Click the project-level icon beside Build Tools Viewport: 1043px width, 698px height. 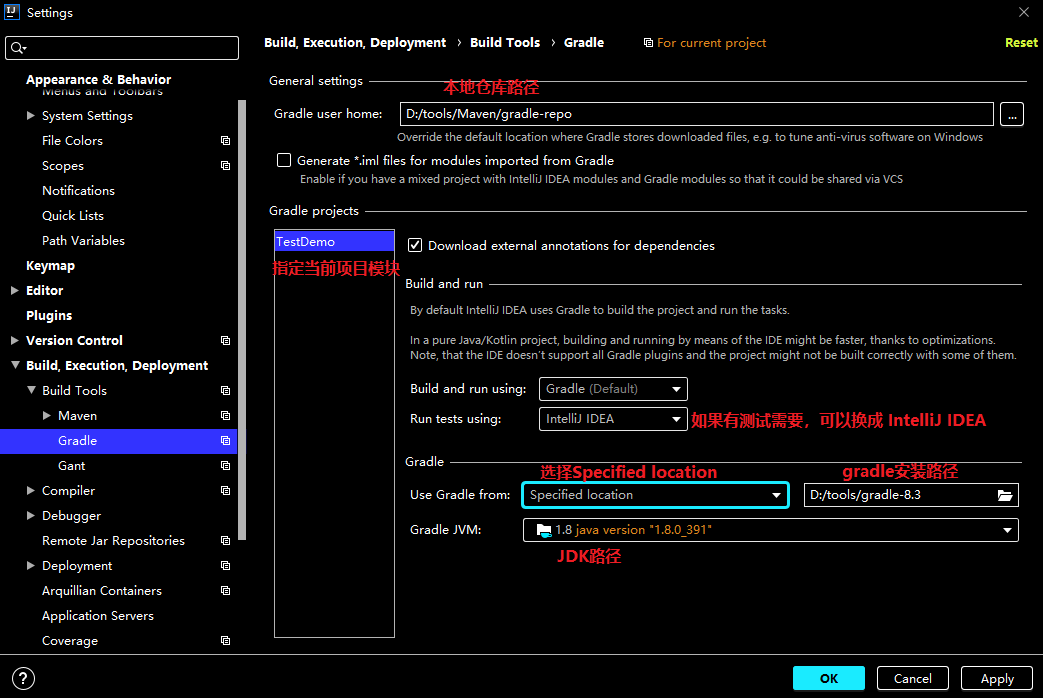coord(225,391)
